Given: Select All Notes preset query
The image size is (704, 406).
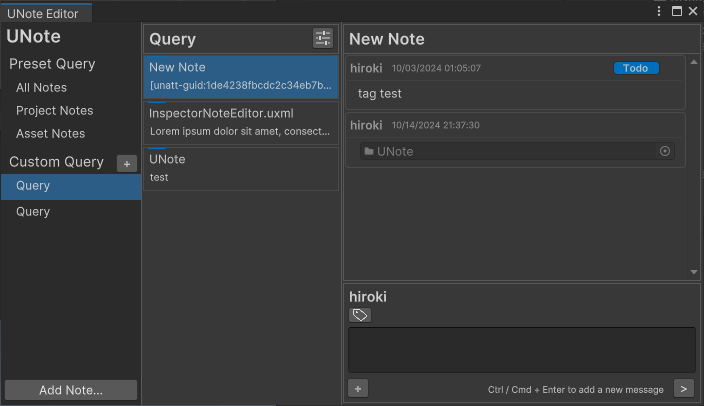Looking at the screenshot, I should (x=41, y=88).
